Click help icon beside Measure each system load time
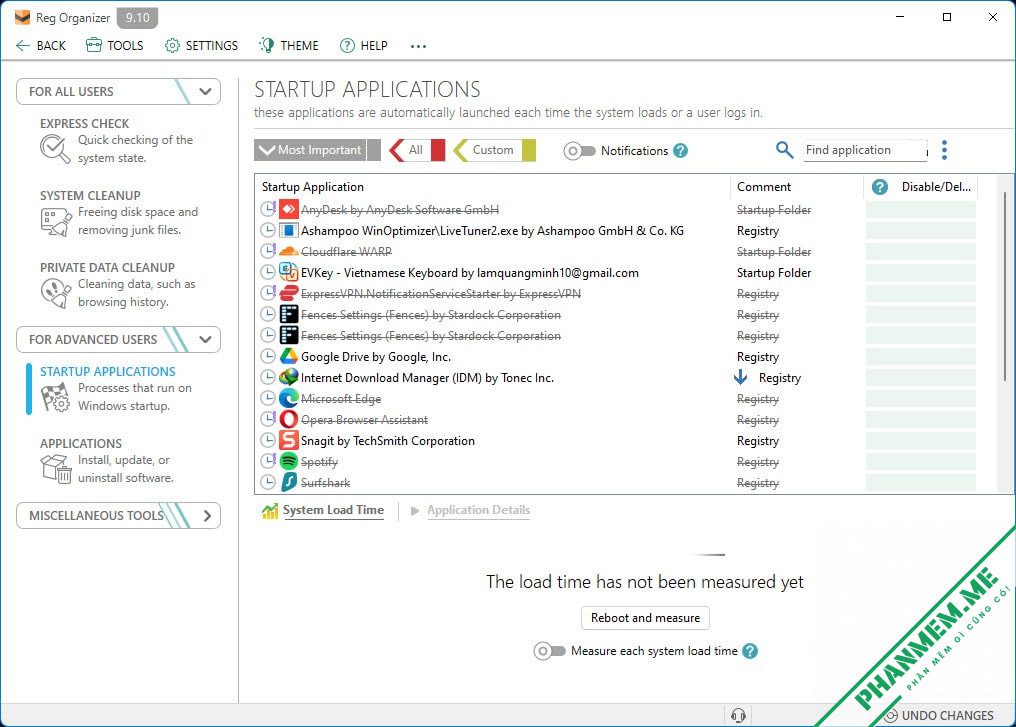 [750, 651]
